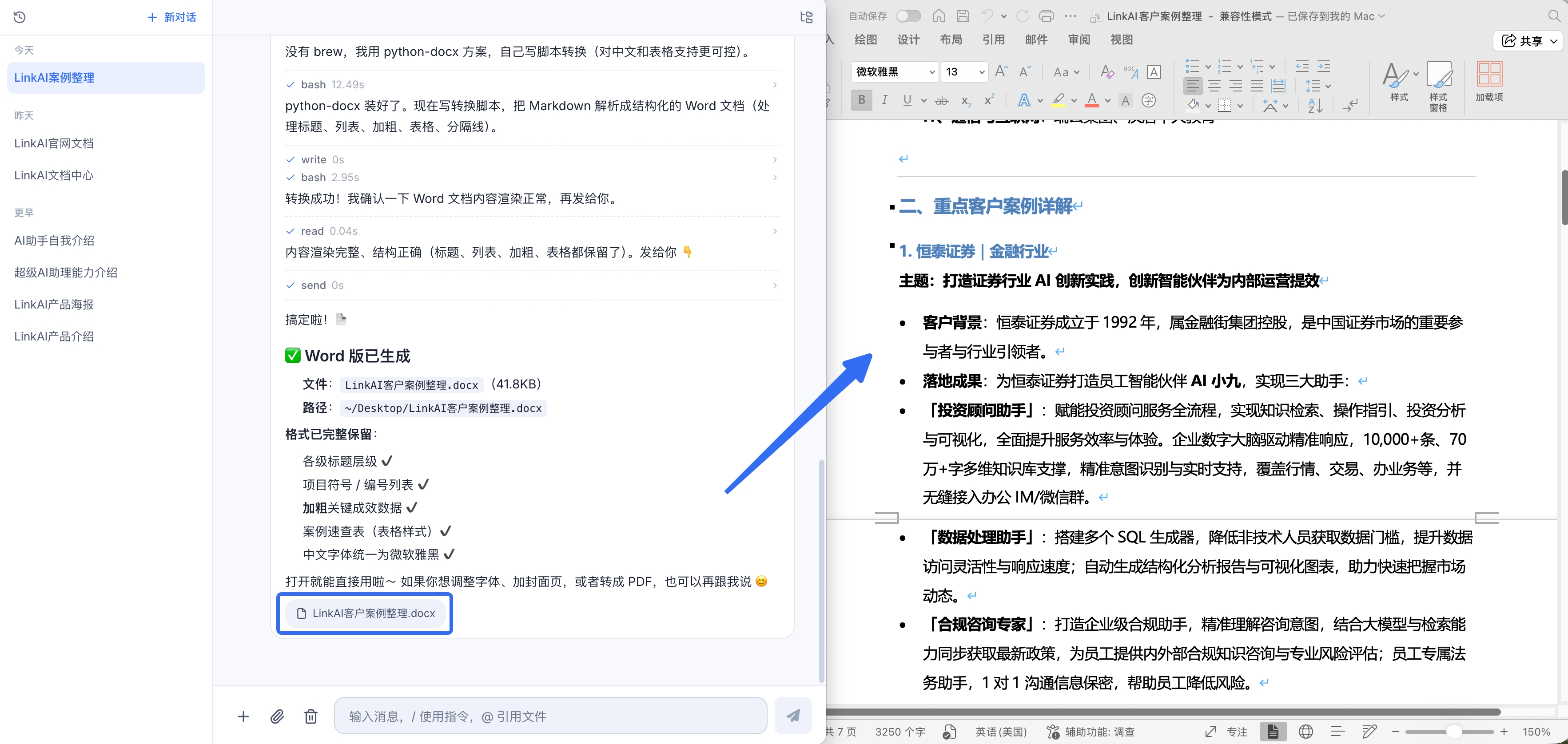Open line spacing options
This screenshot has height=744, width=1568.
[1317, 86]
